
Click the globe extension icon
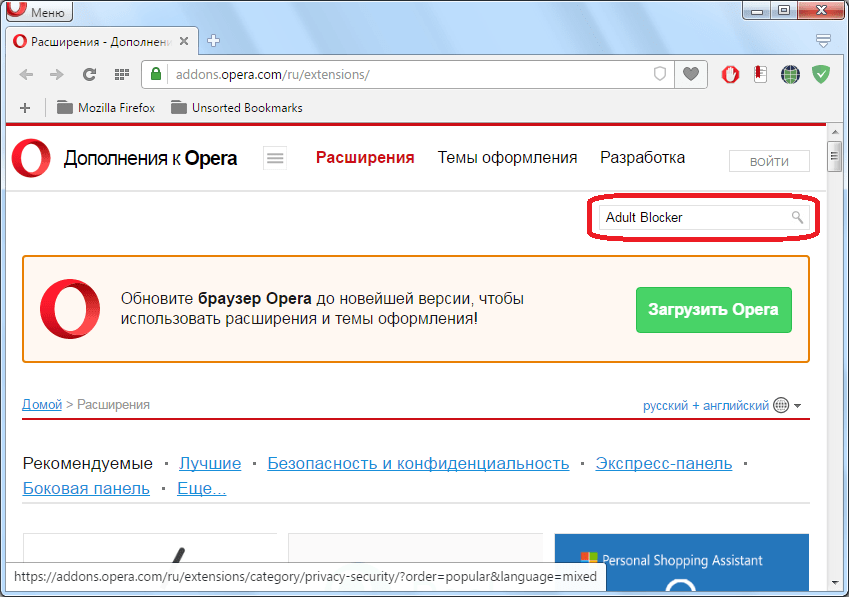pyautogui.click(x=790, y=74)
